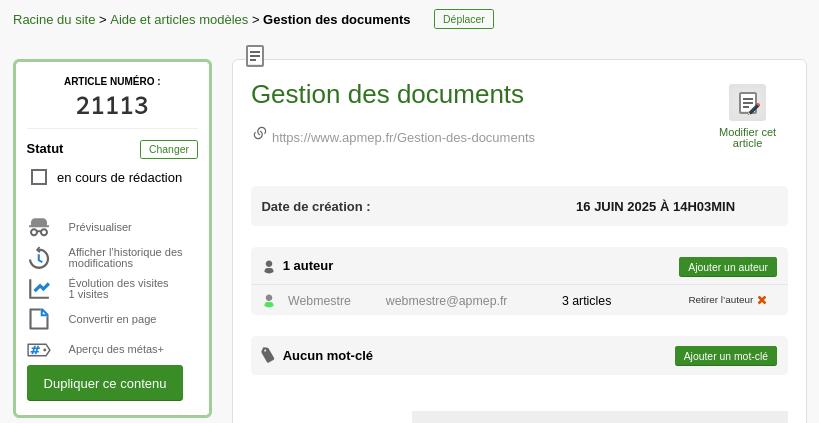This screenshot has height=423, width=819.
Task: Click the visits evolution chart icon
Action: point(39,289)
